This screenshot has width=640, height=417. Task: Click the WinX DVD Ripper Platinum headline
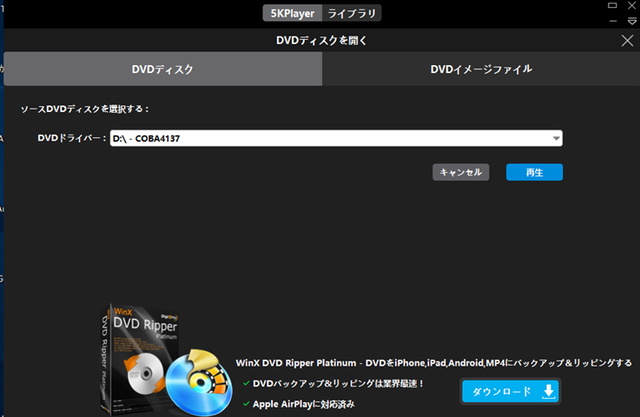(x=433, y=363)
